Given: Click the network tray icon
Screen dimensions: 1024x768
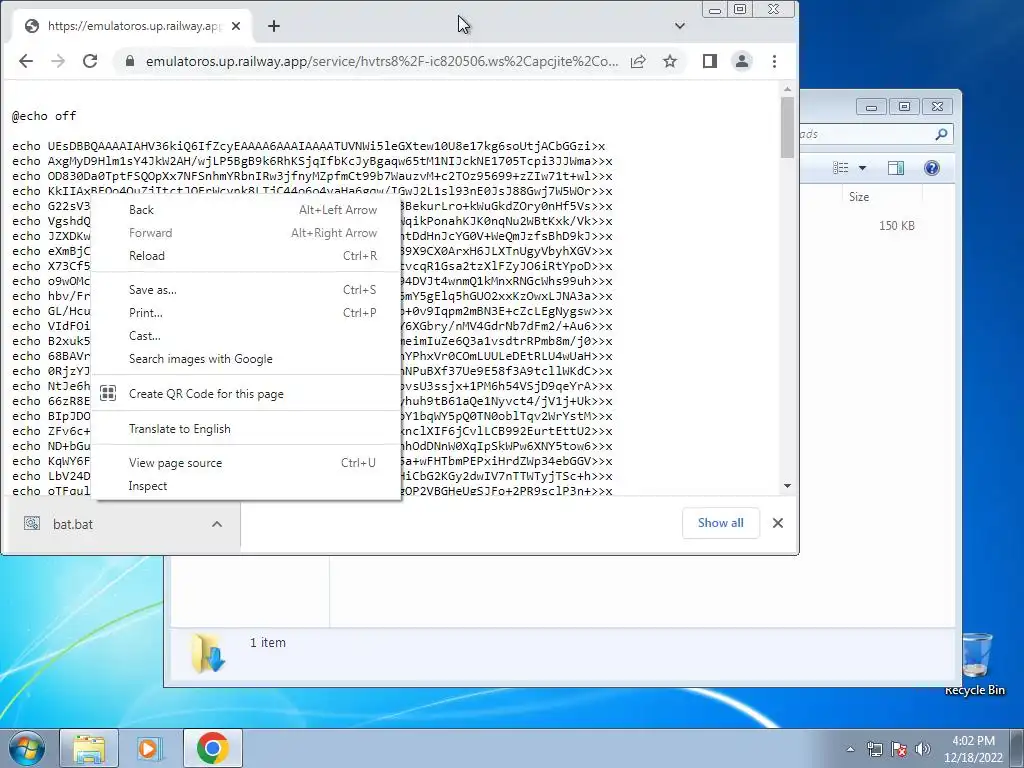Looking at the screenshot, I should click(874, 749).
